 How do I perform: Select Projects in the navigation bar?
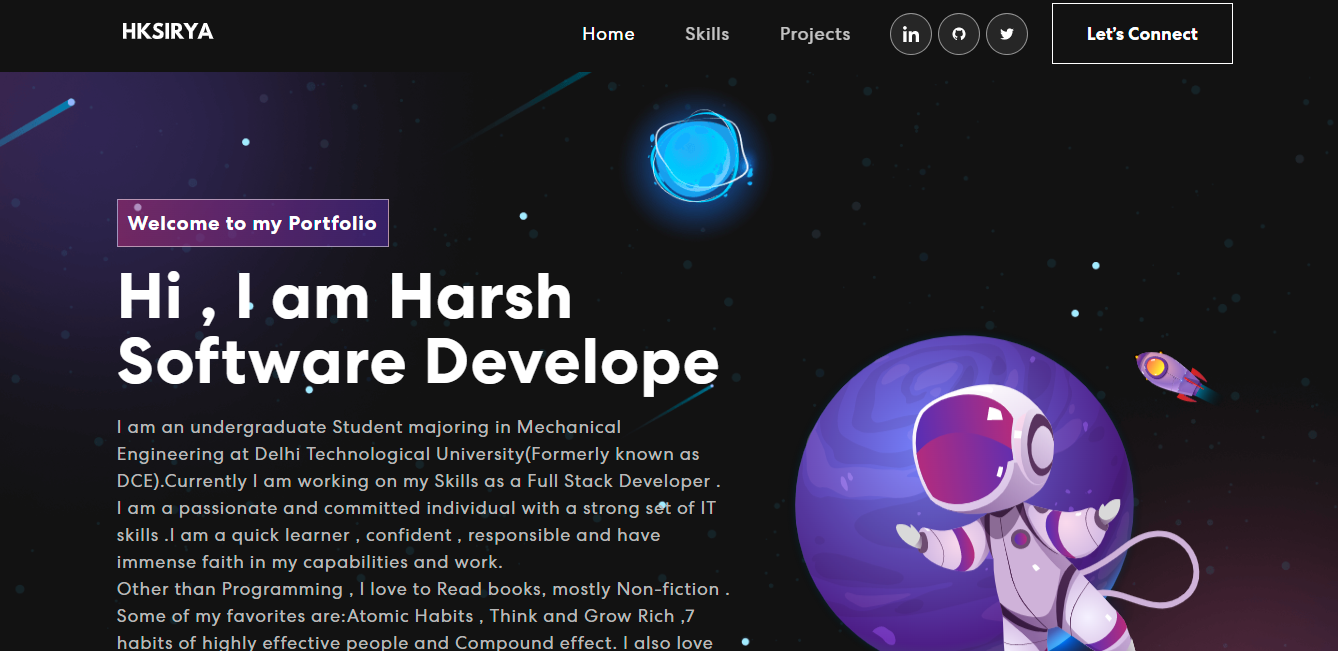coord(814,34)
